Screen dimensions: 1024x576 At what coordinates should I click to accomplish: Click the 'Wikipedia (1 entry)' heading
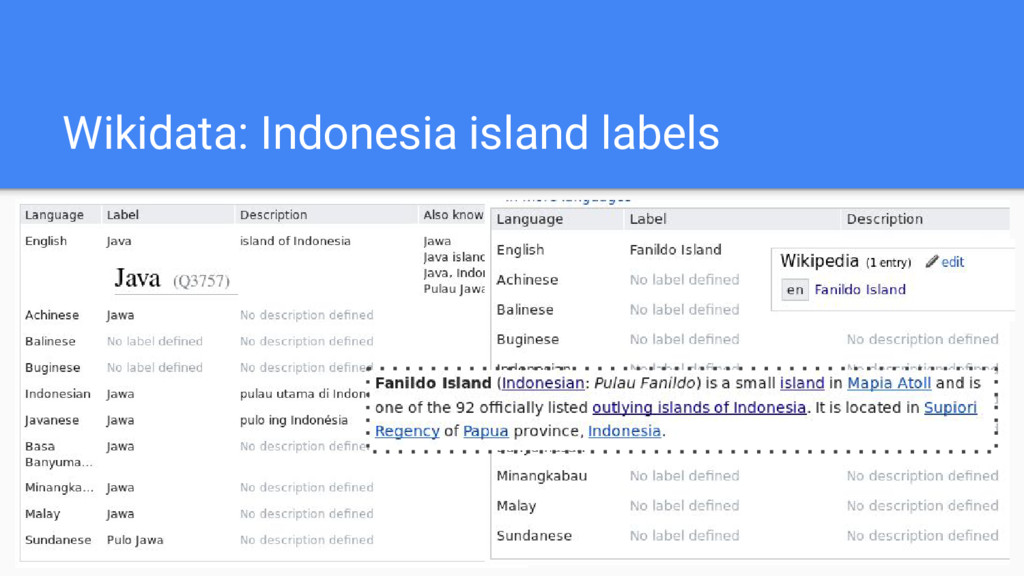pyautogui.click(x=845, y=261)
